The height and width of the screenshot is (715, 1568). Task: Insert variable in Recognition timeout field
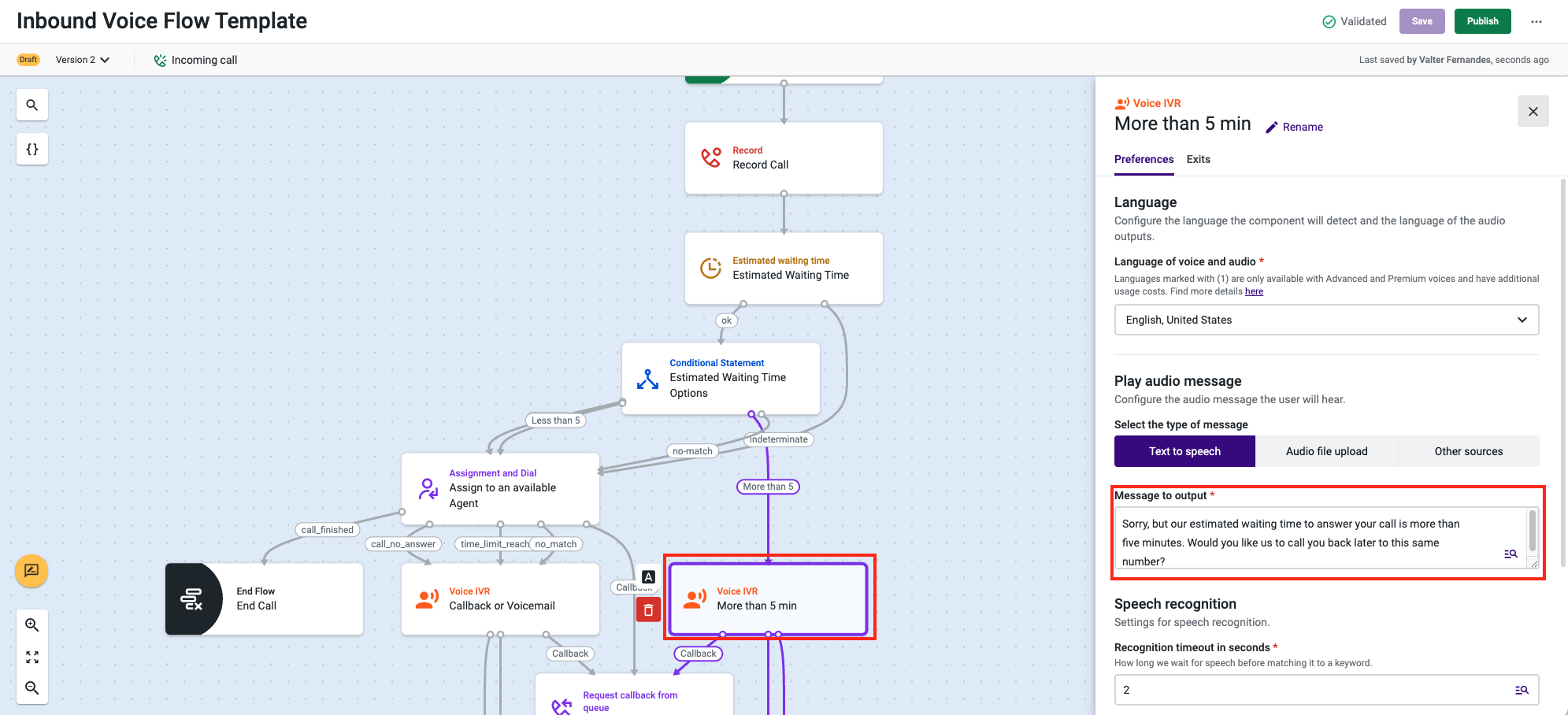1522,690
